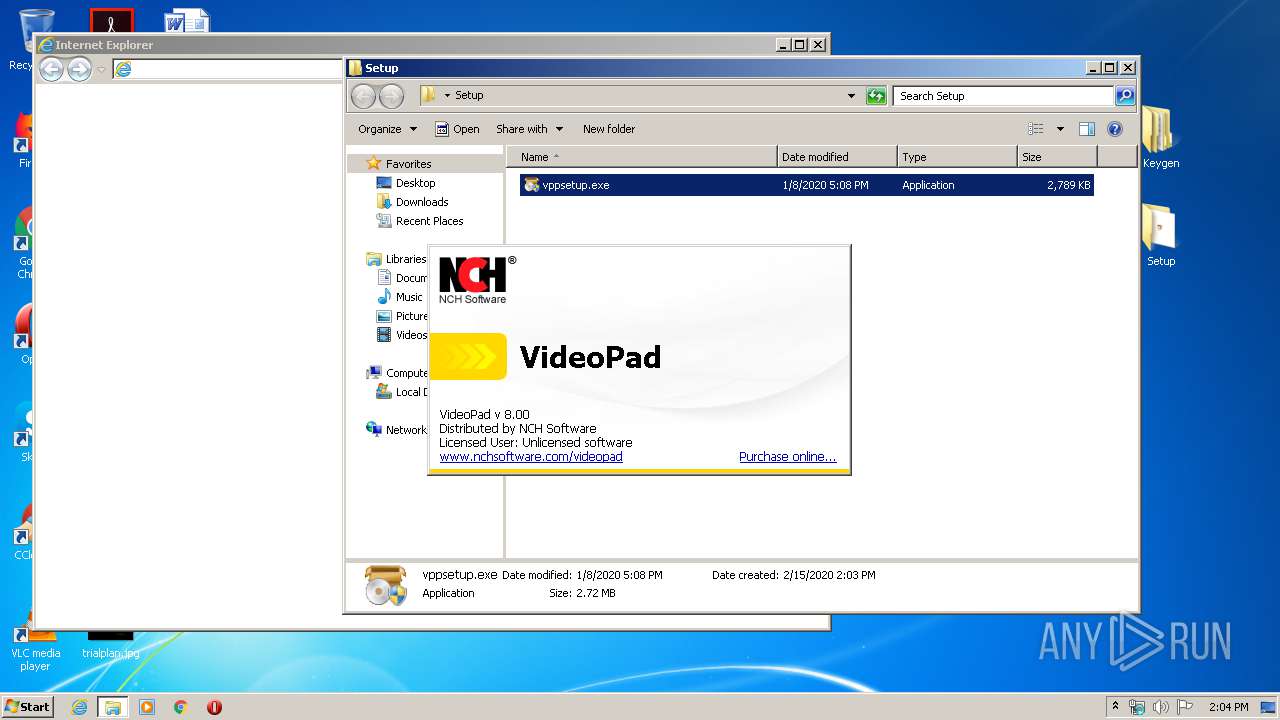
Task: Select Favorites in navigation pane
Action: [408, 164]
